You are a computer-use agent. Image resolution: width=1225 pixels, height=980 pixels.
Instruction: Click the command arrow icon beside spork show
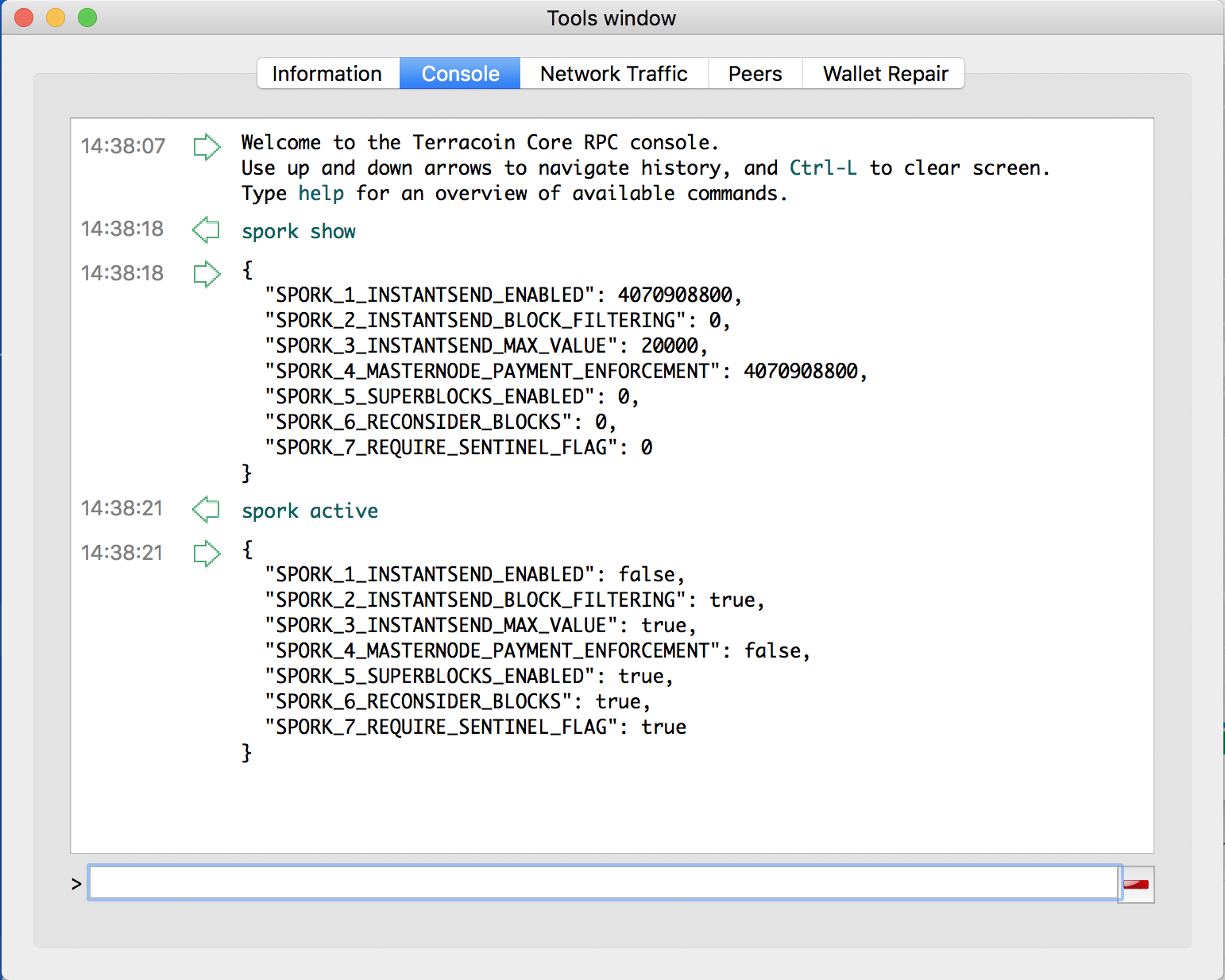(x=207, y=230)
